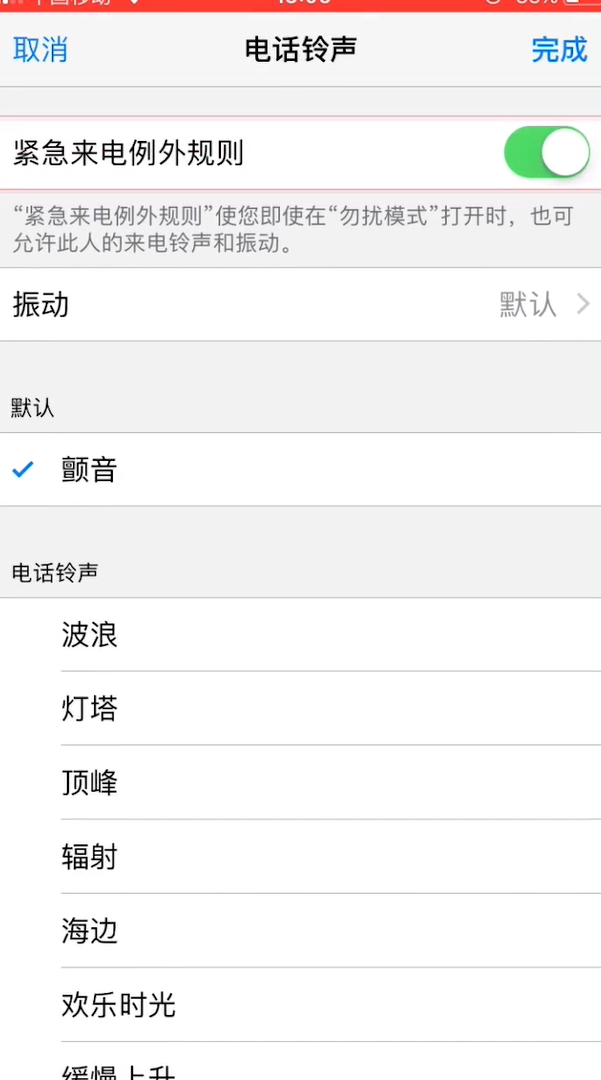Tap 完成 to confirm ringtone

pos(559,50)
